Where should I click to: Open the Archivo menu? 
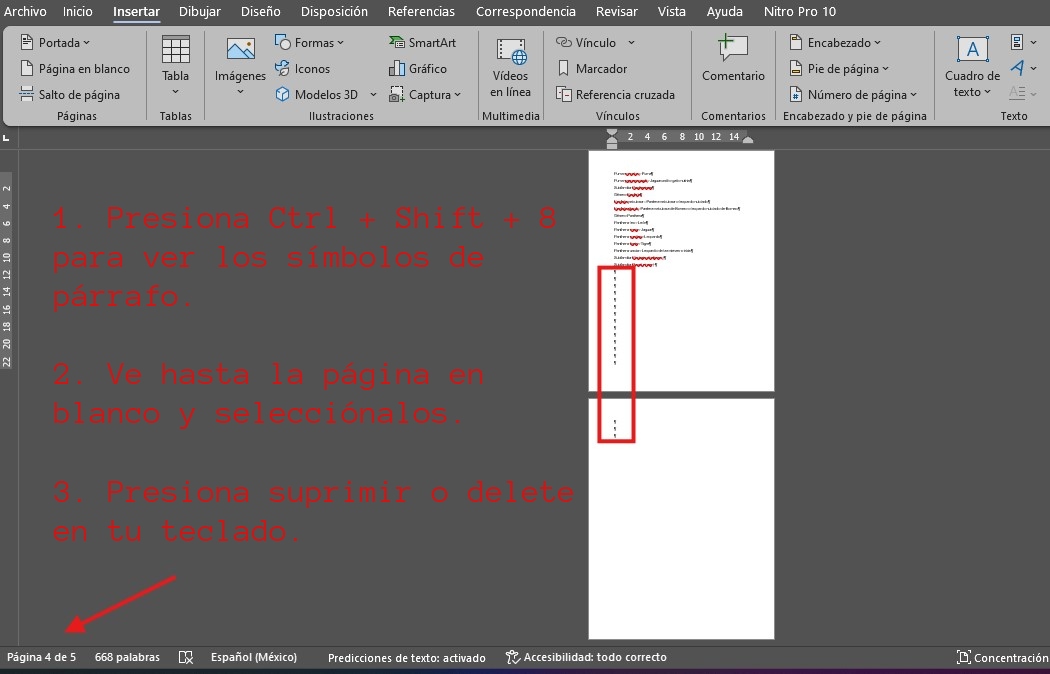coord(25,11)
